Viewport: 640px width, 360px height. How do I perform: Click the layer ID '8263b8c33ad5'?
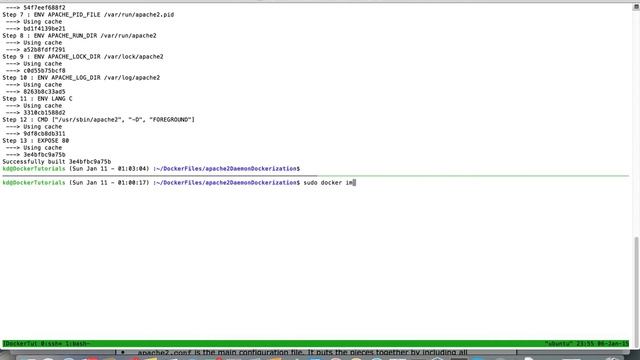pos(44,91)
